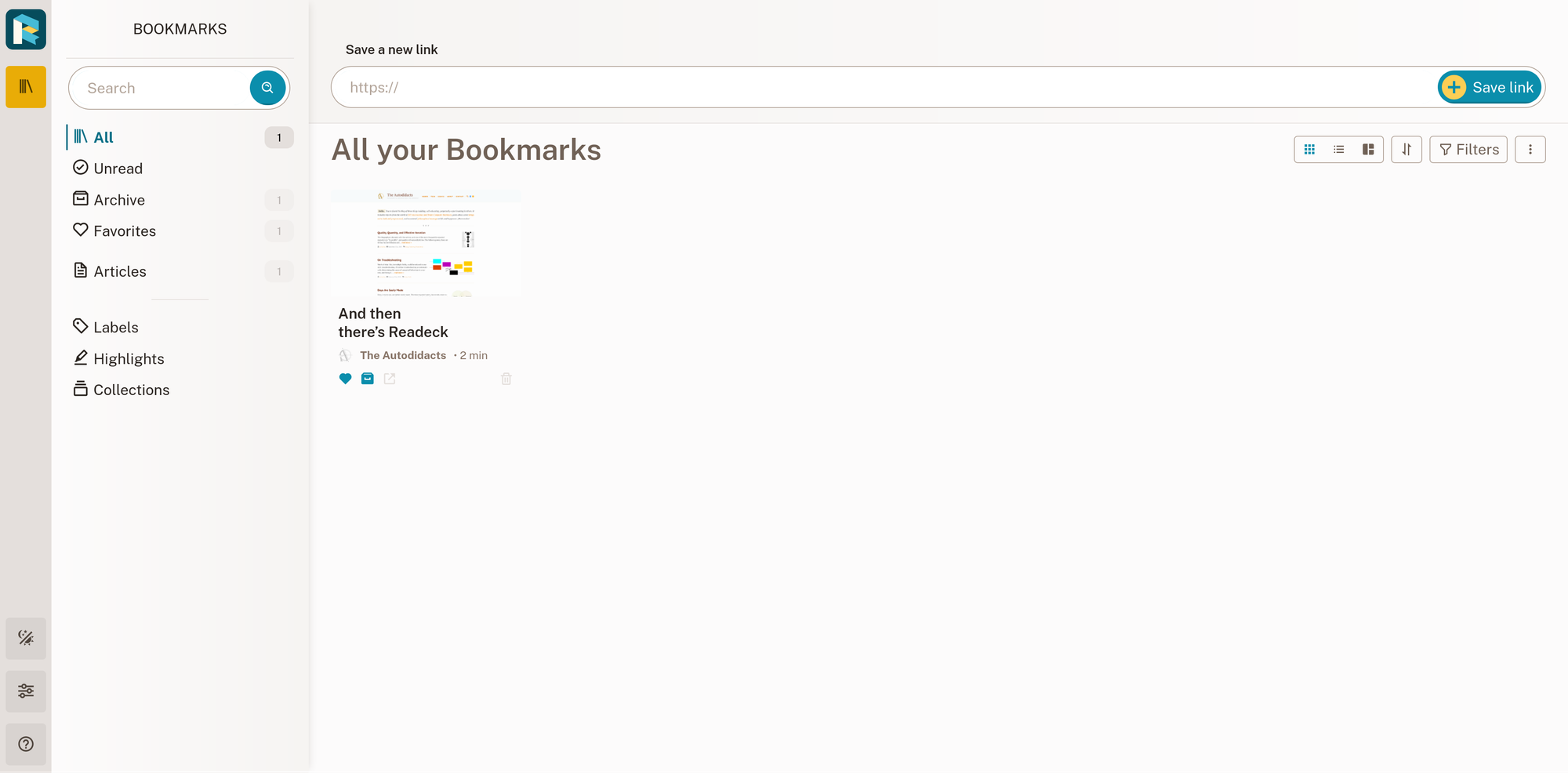Expand the Labels section

pos(115,327)
